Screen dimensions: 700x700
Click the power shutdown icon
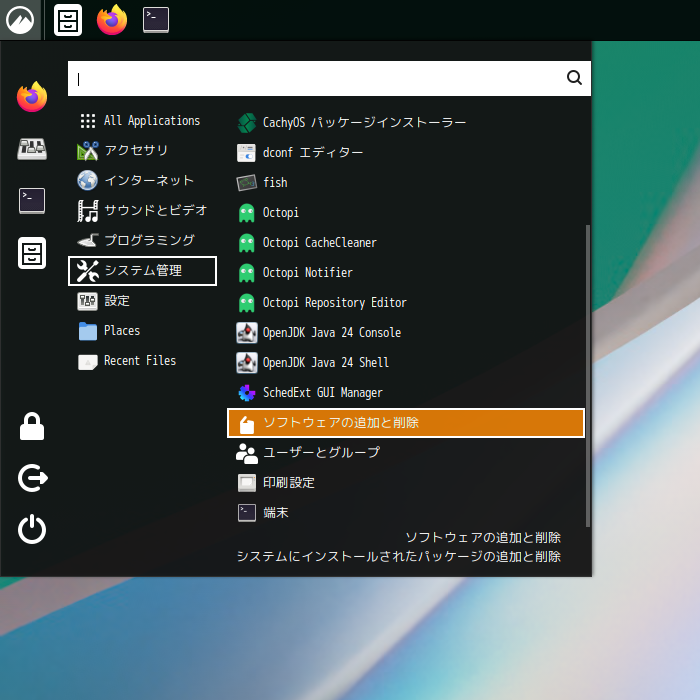pyautogui.click(x=32, y=529)
